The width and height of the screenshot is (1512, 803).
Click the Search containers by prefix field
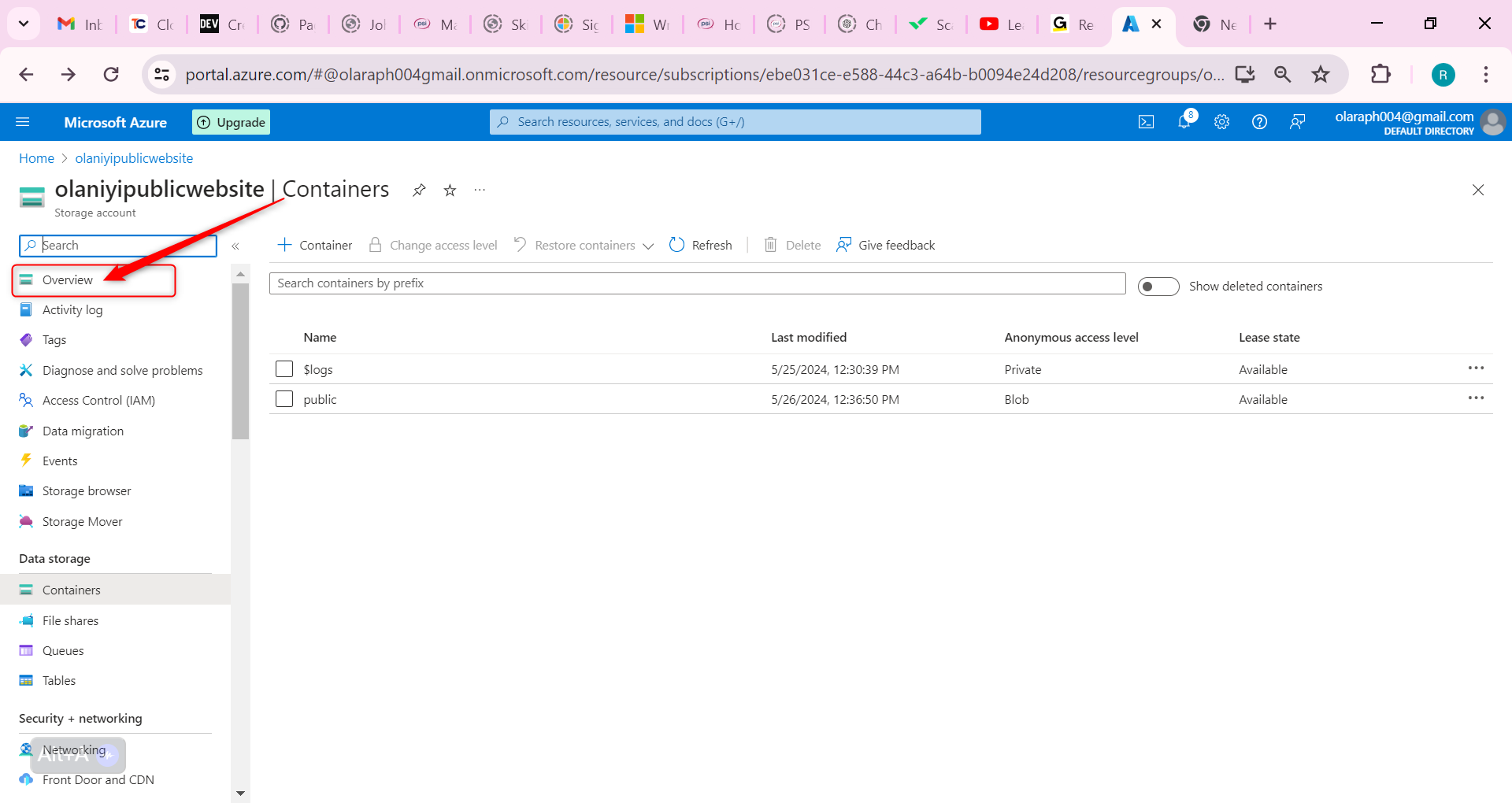coord(697,283)
